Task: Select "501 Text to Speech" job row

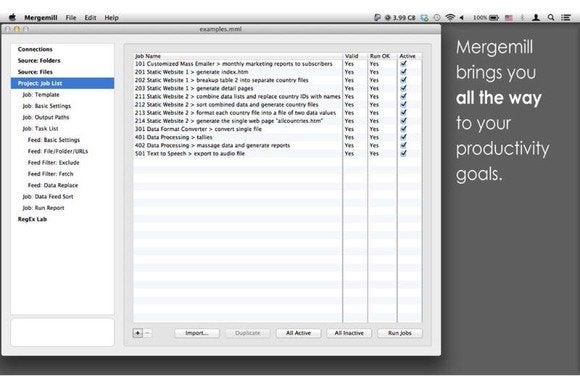Action: (x=277, y=153)
